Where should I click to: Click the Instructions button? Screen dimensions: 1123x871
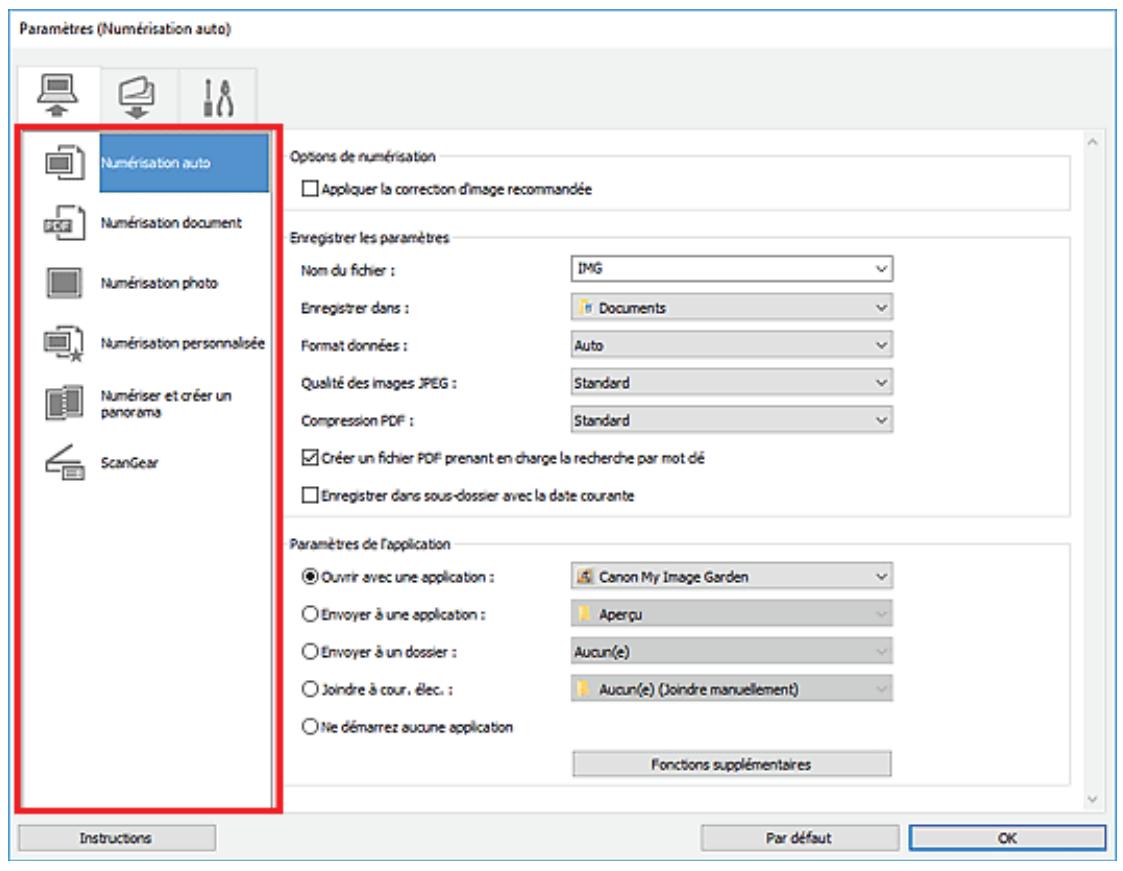(x=117, y=838)
